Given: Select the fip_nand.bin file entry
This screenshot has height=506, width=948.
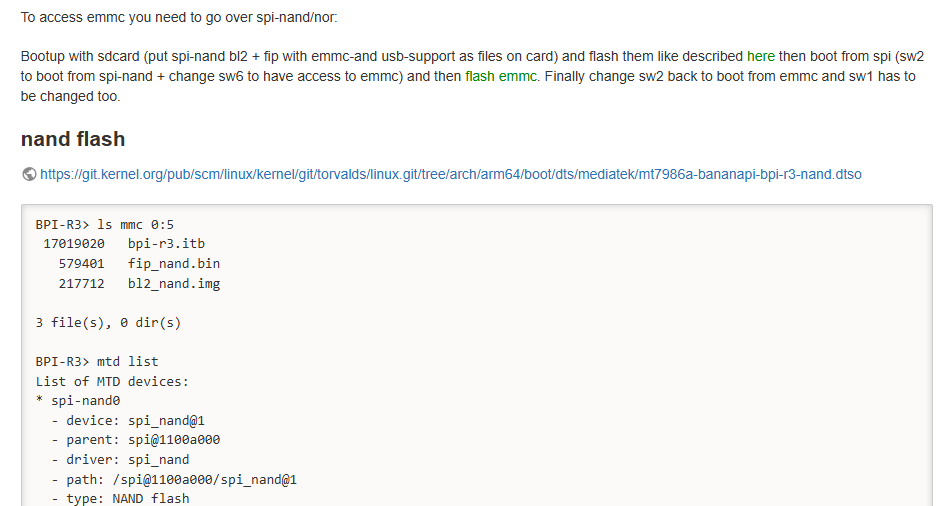Looking at the screenshot, I should click(x=139, y=264).
